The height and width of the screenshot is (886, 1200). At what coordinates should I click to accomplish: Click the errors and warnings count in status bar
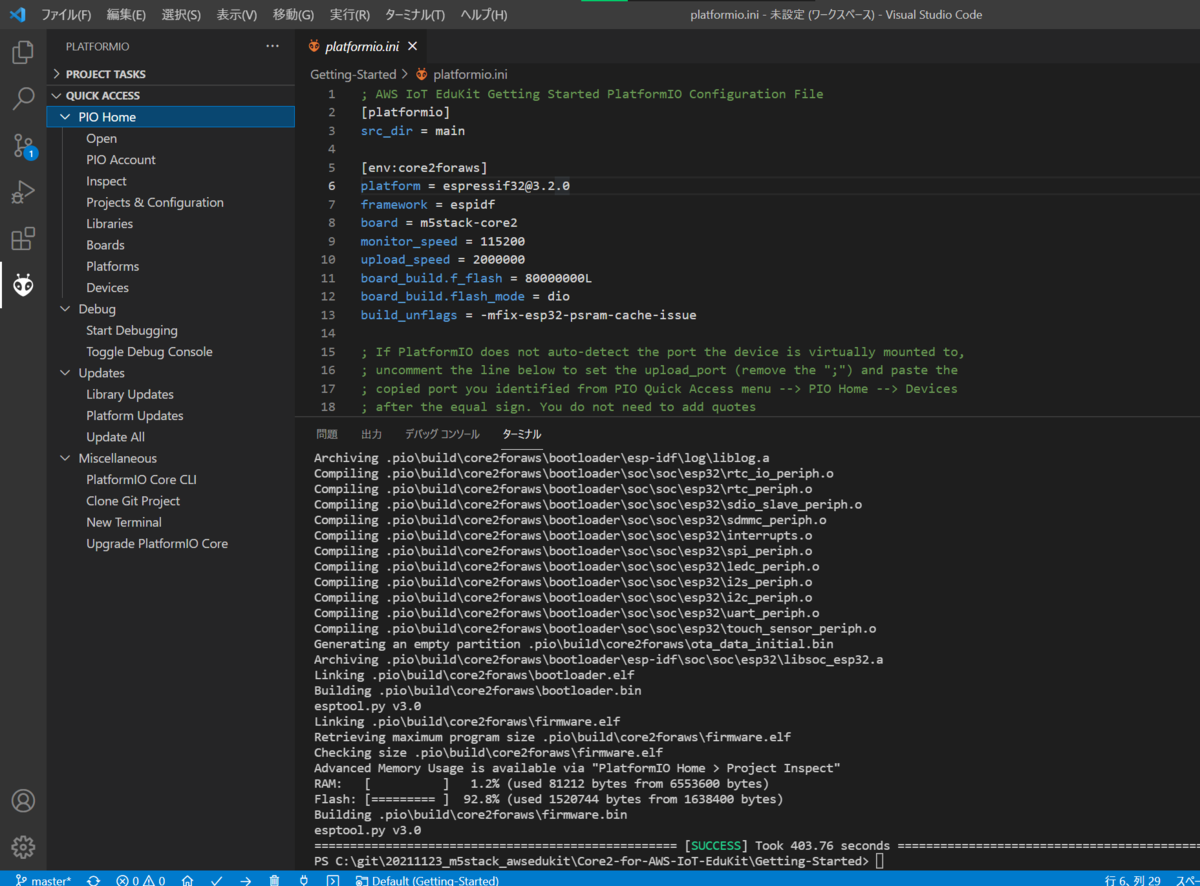coord(140,880)
